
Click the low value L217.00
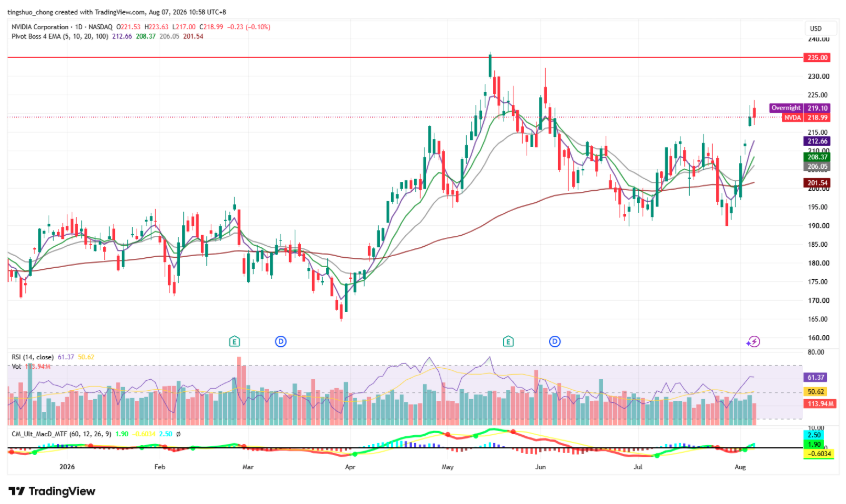(185, 27)
